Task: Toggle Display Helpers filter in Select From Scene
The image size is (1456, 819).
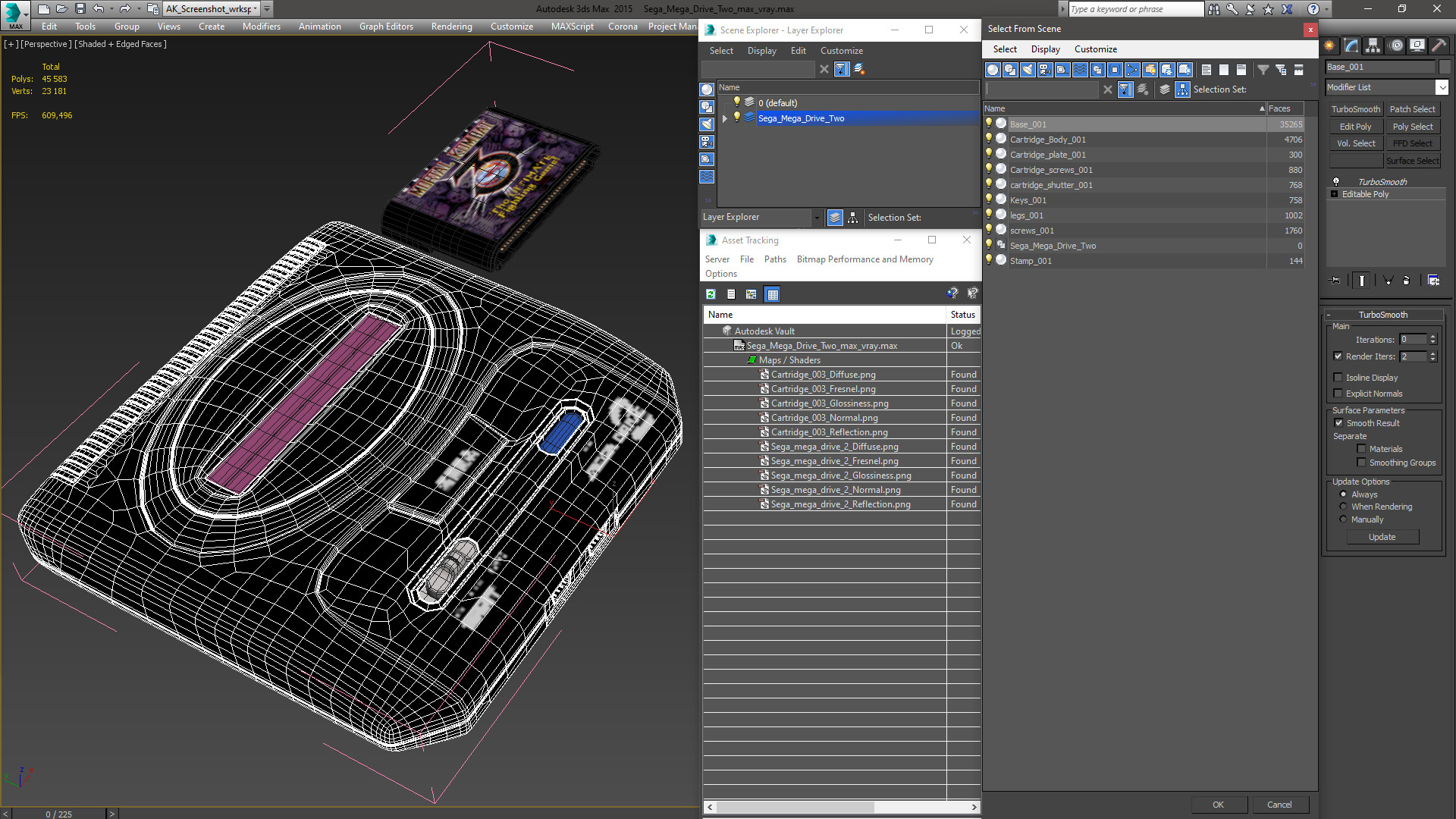Action: [x=1062, y=70]
